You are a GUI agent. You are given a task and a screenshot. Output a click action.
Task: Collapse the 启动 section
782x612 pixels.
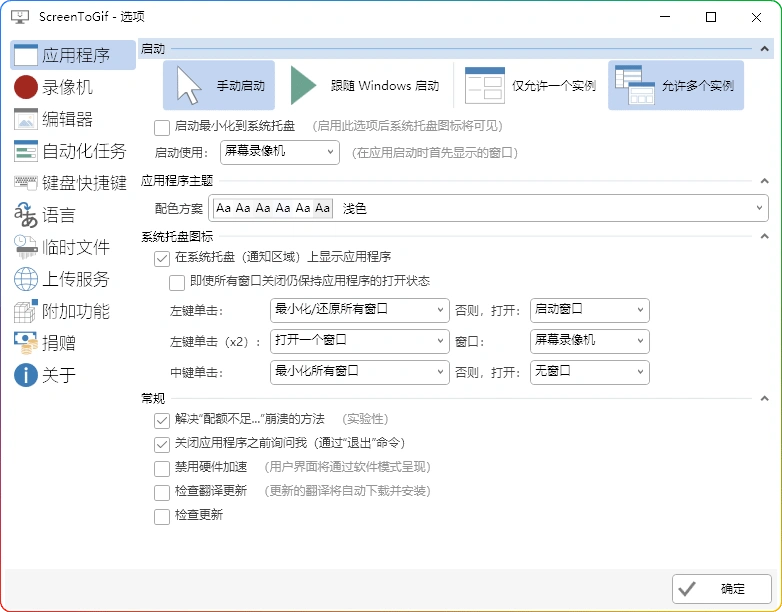(x=764, y=49)
